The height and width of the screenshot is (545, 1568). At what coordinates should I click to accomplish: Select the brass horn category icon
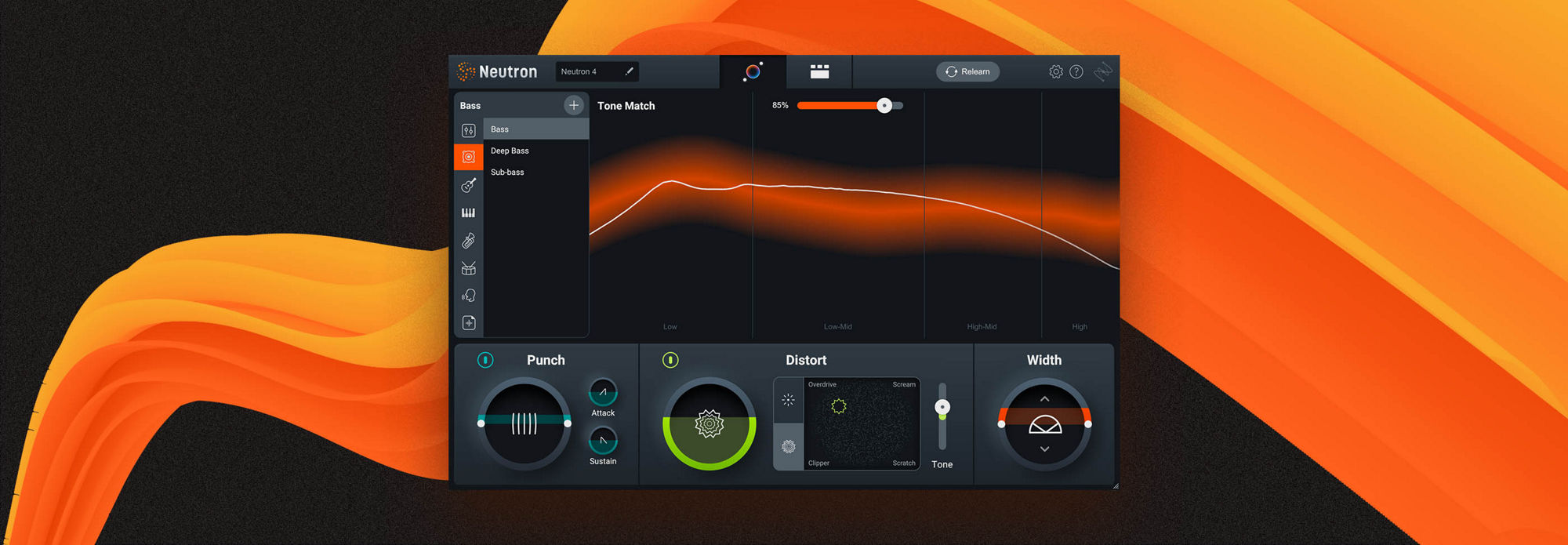click(x=469, y=241)
